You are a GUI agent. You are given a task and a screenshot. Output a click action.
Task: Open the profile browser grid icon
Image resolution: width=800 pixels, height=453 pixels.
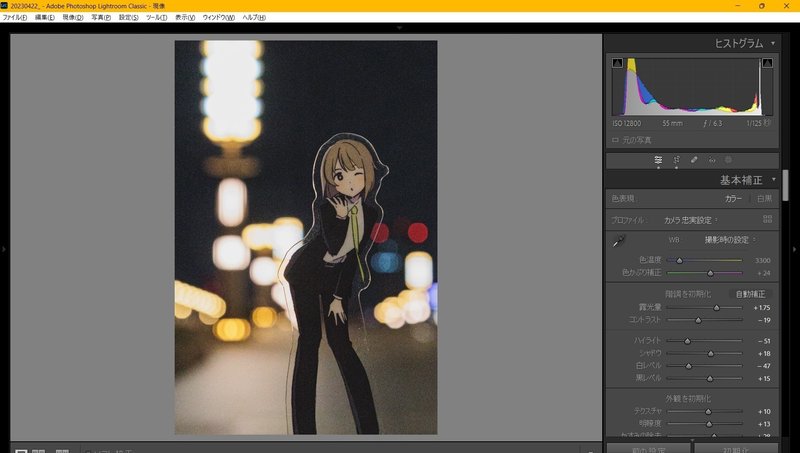(x=767, y=219)
